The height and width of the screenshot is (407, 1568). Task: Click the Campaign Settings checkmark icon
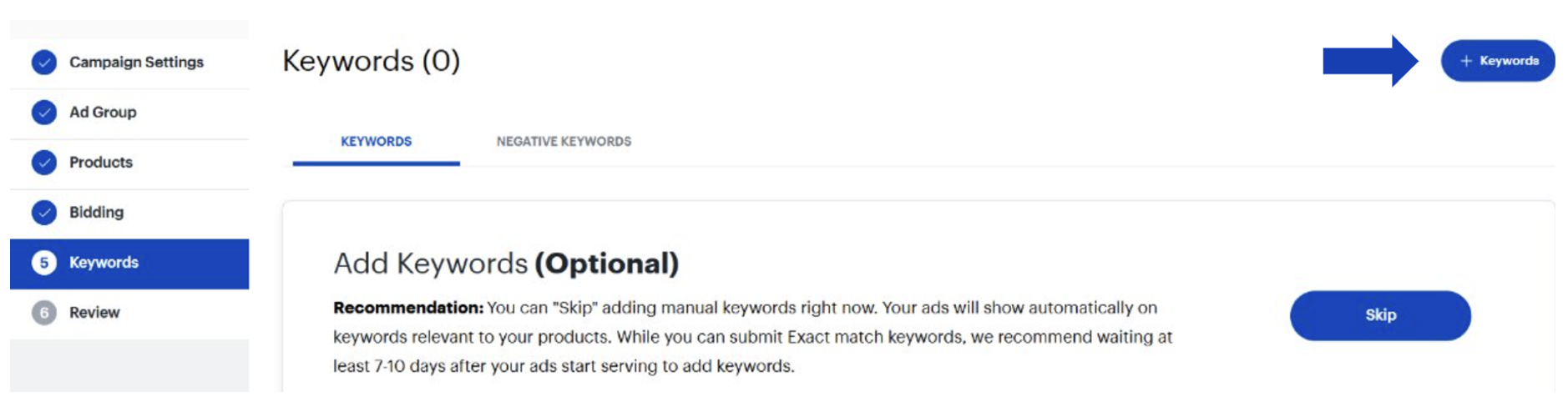pos(44,63)
